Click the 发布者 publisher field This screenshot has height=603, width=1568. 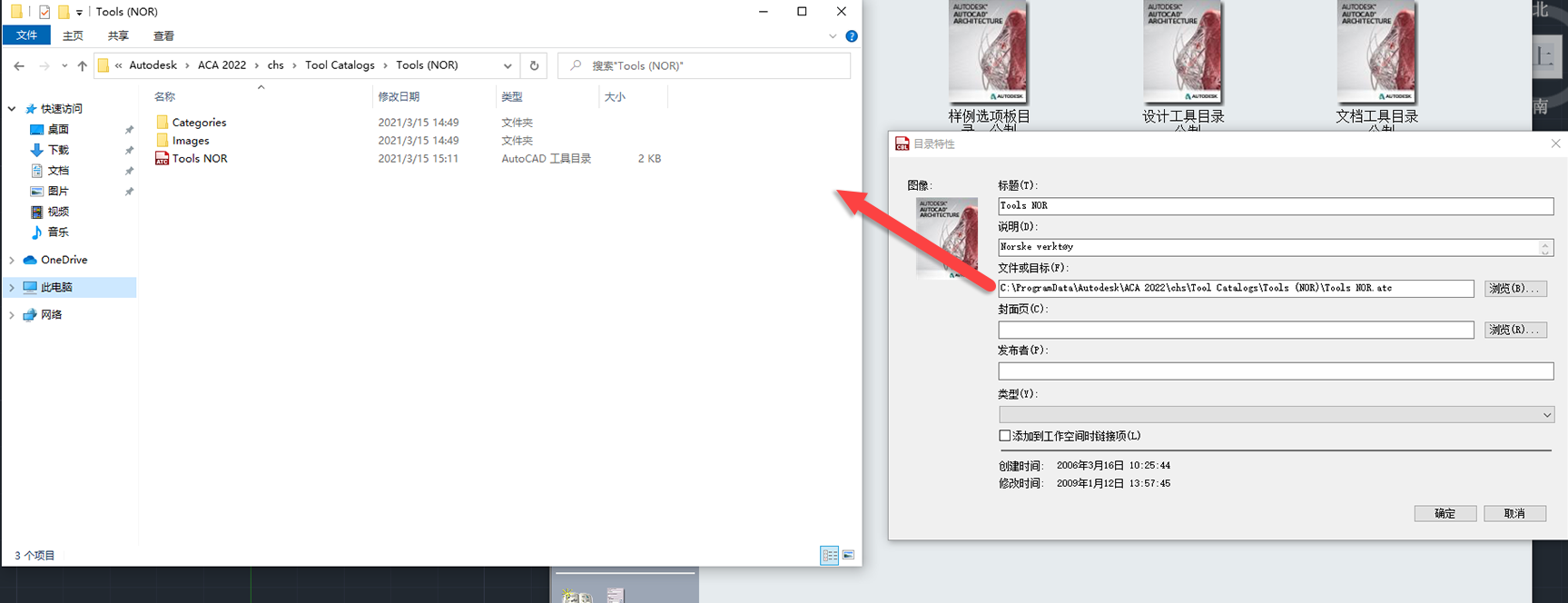click(x=1276, y=371)
